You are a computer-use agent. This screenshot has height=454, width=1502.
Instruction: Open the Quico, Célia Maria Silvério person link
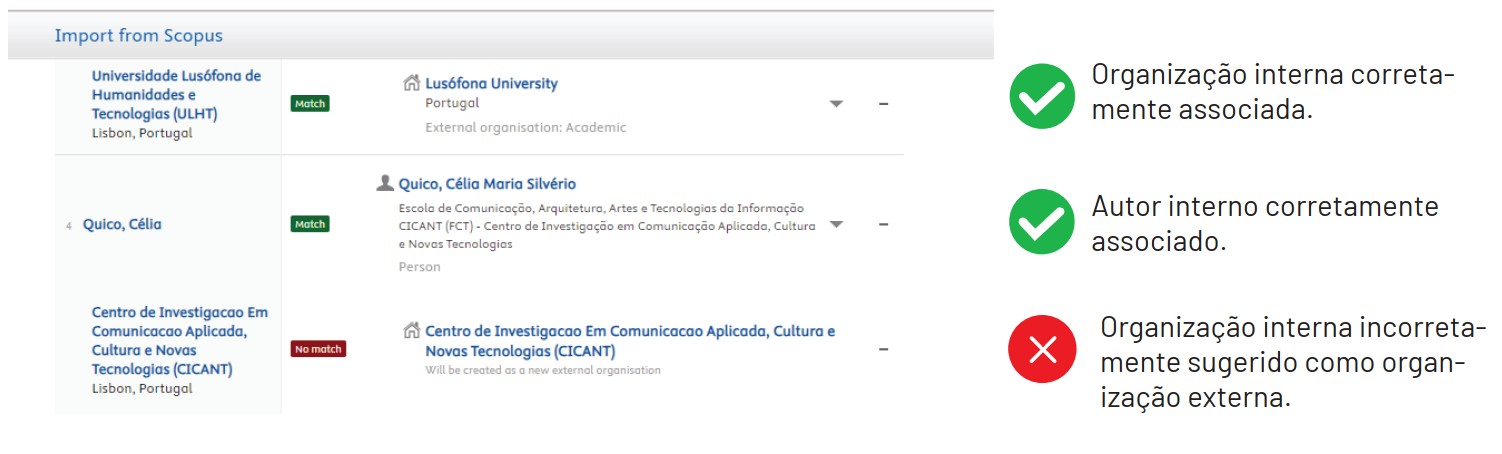[x=487, y=184]
